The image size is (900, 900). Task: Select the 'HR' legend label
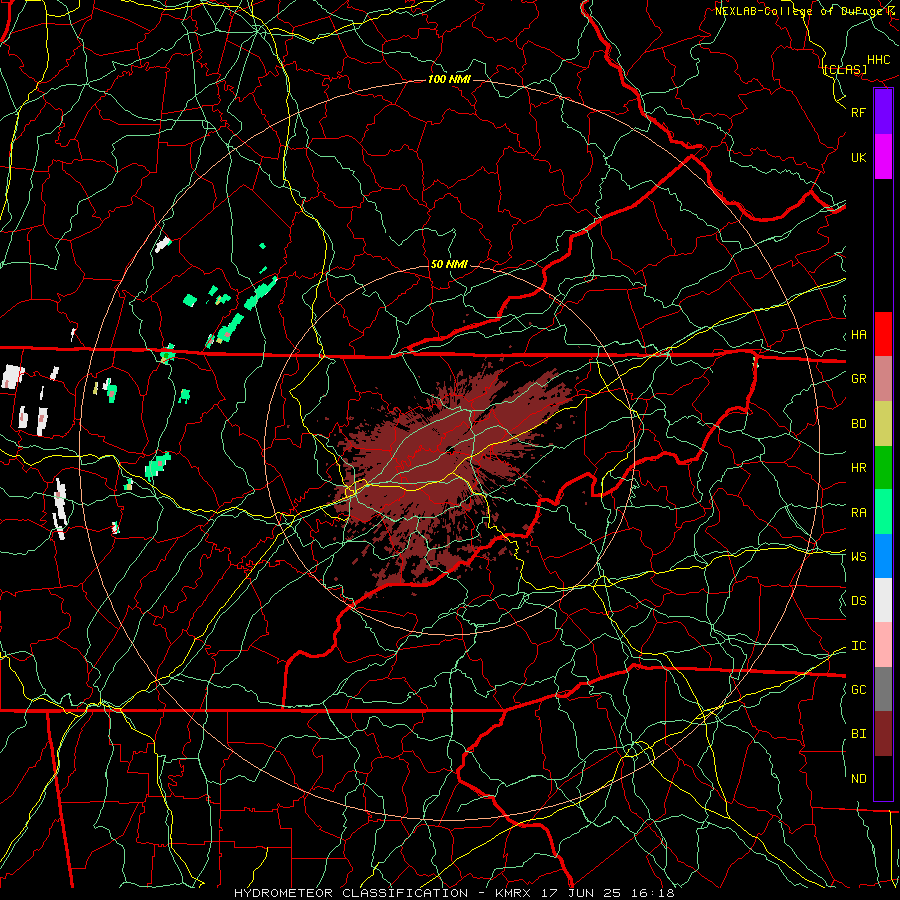[x=858, y=468]
